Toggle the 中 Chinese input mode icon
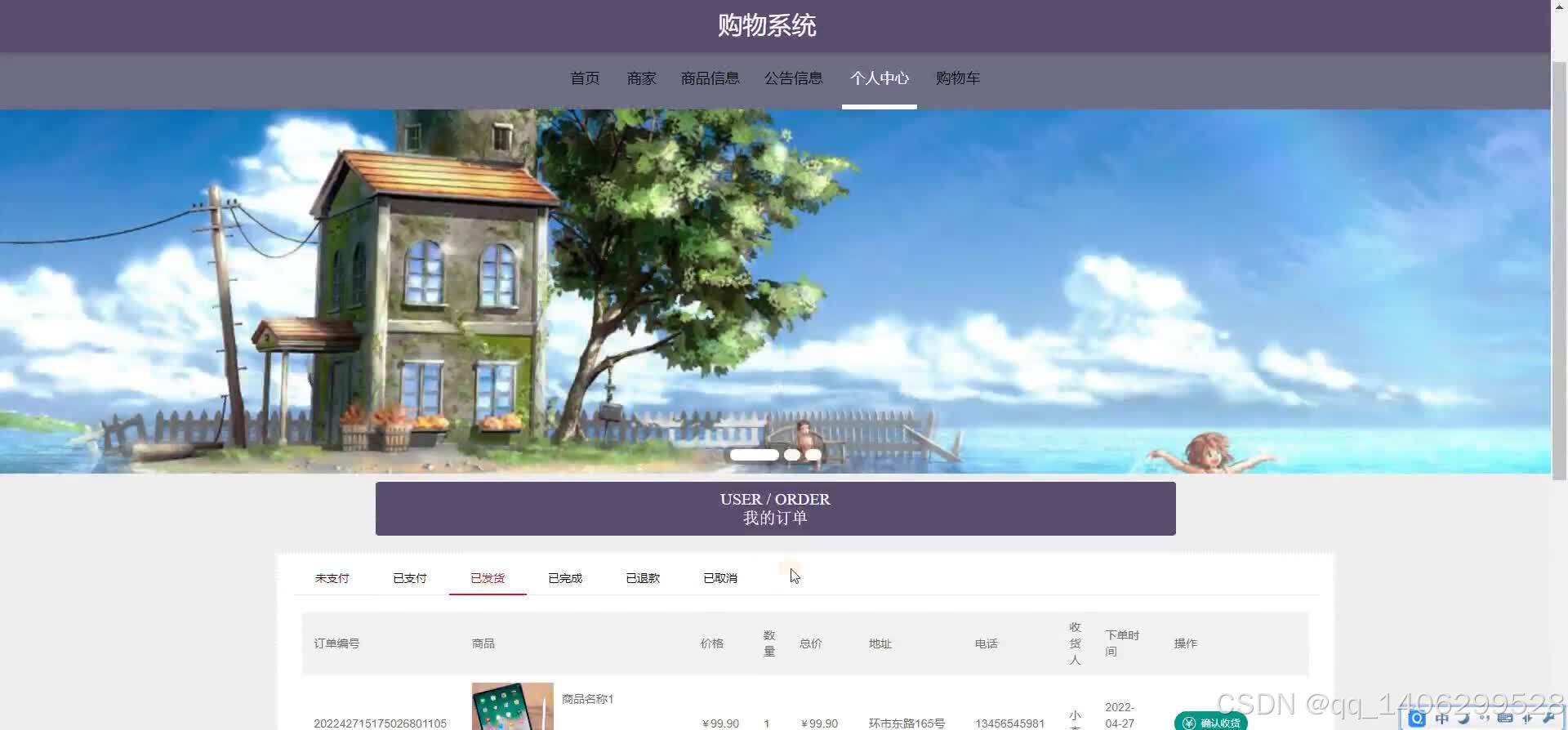1568x730 pixels. tap(1442, 719)
